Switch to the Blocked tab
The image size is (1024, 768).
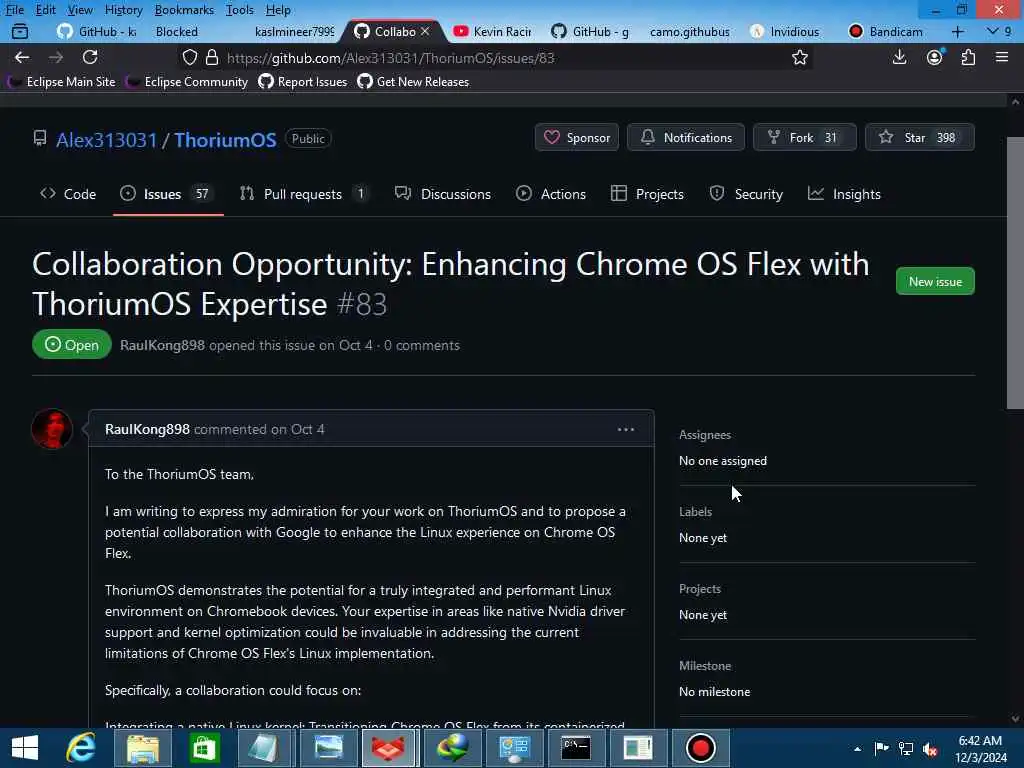point(176,31)
